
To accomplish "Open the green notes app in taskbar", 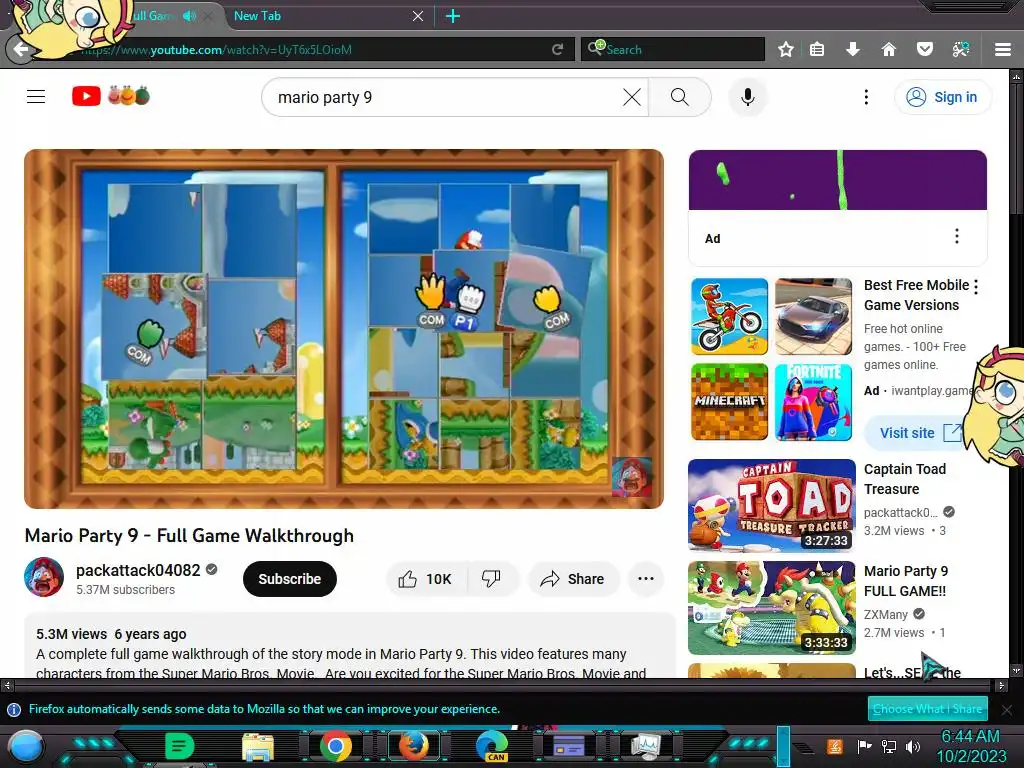I will [x=179, y=746].
